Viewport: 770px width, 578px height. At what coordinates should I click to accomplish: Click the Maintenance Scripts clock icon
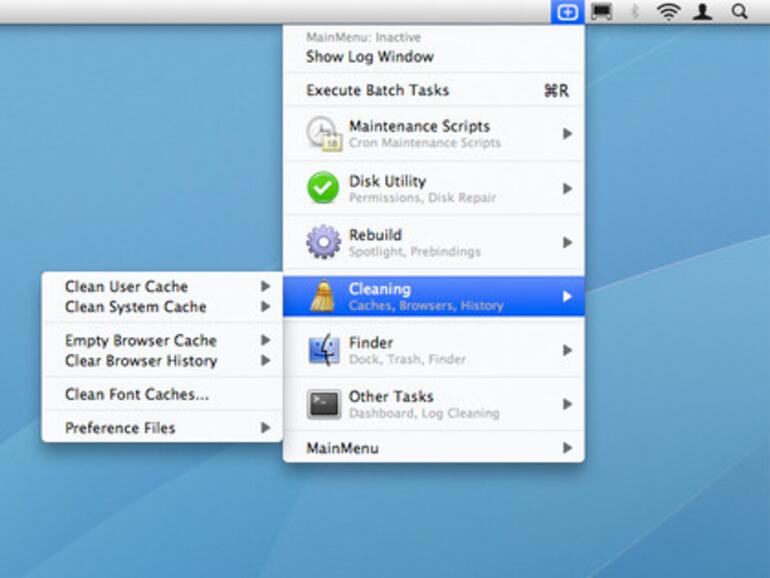(324, 133)
